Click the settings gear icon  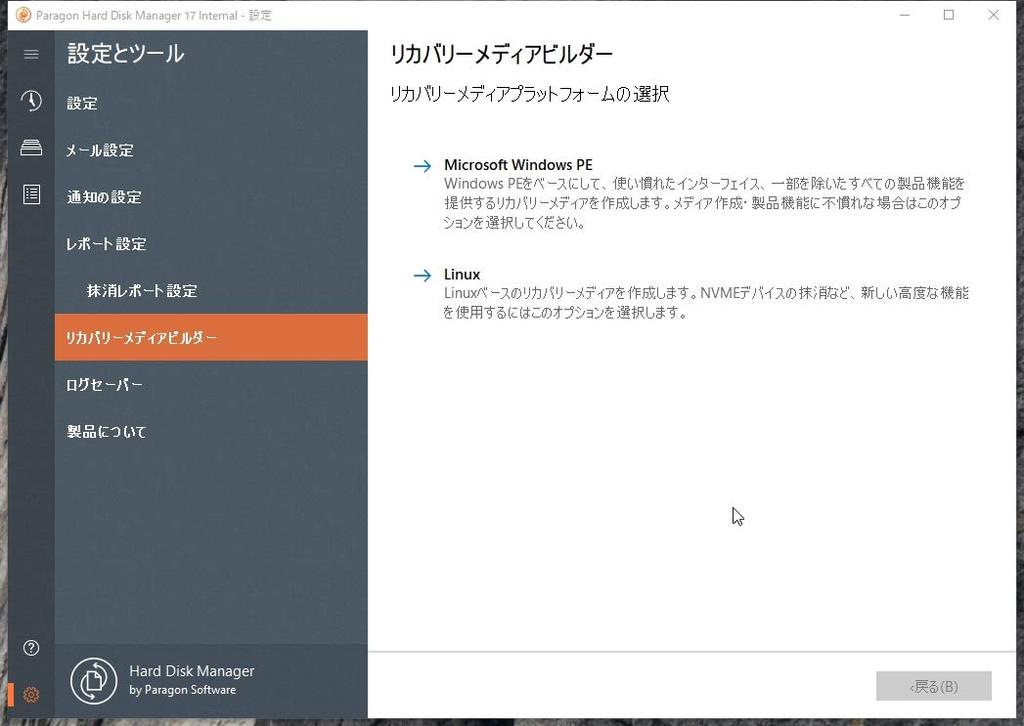point(31,695)
